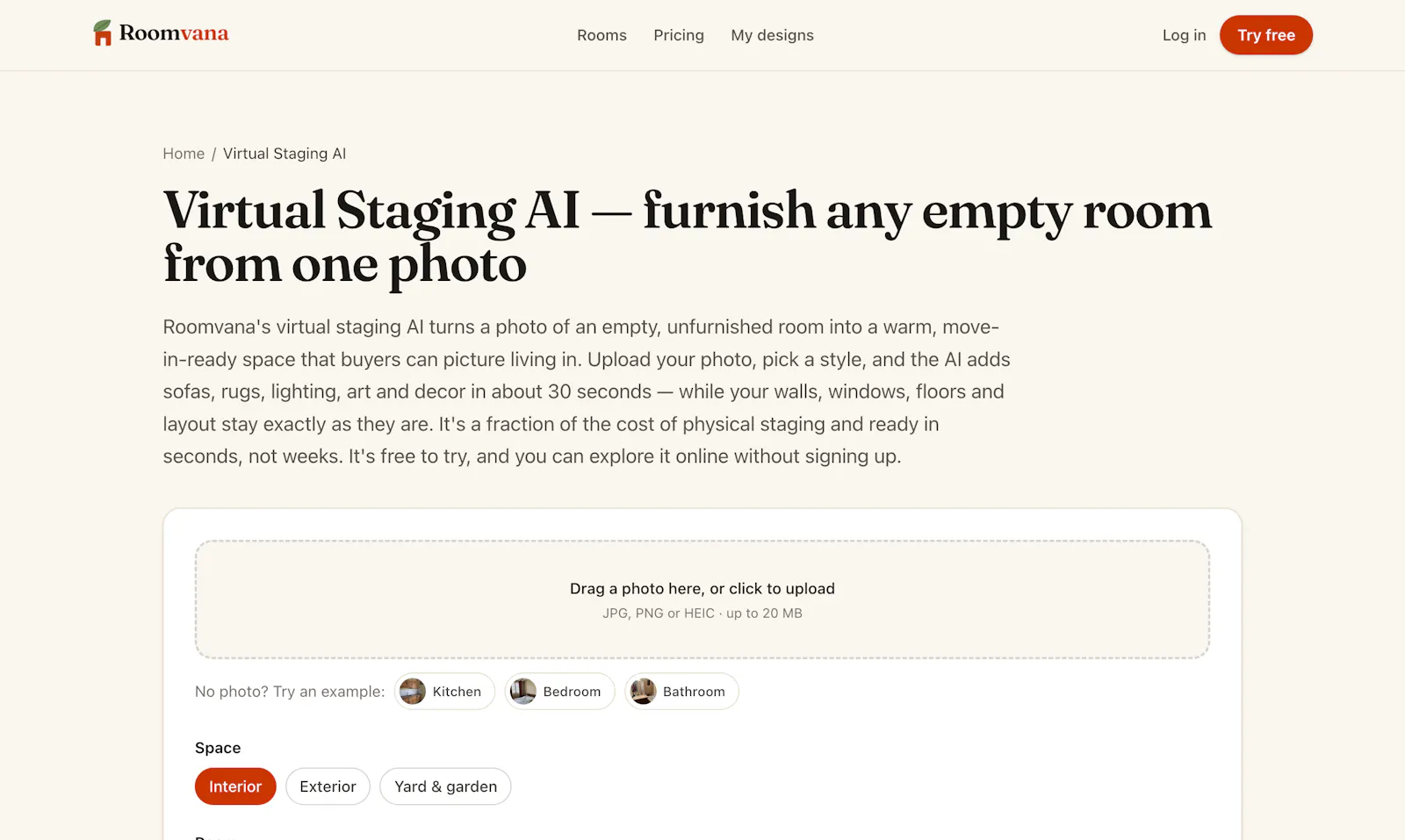
Task: Select the Exterior space option
Action: coord(328,786)
